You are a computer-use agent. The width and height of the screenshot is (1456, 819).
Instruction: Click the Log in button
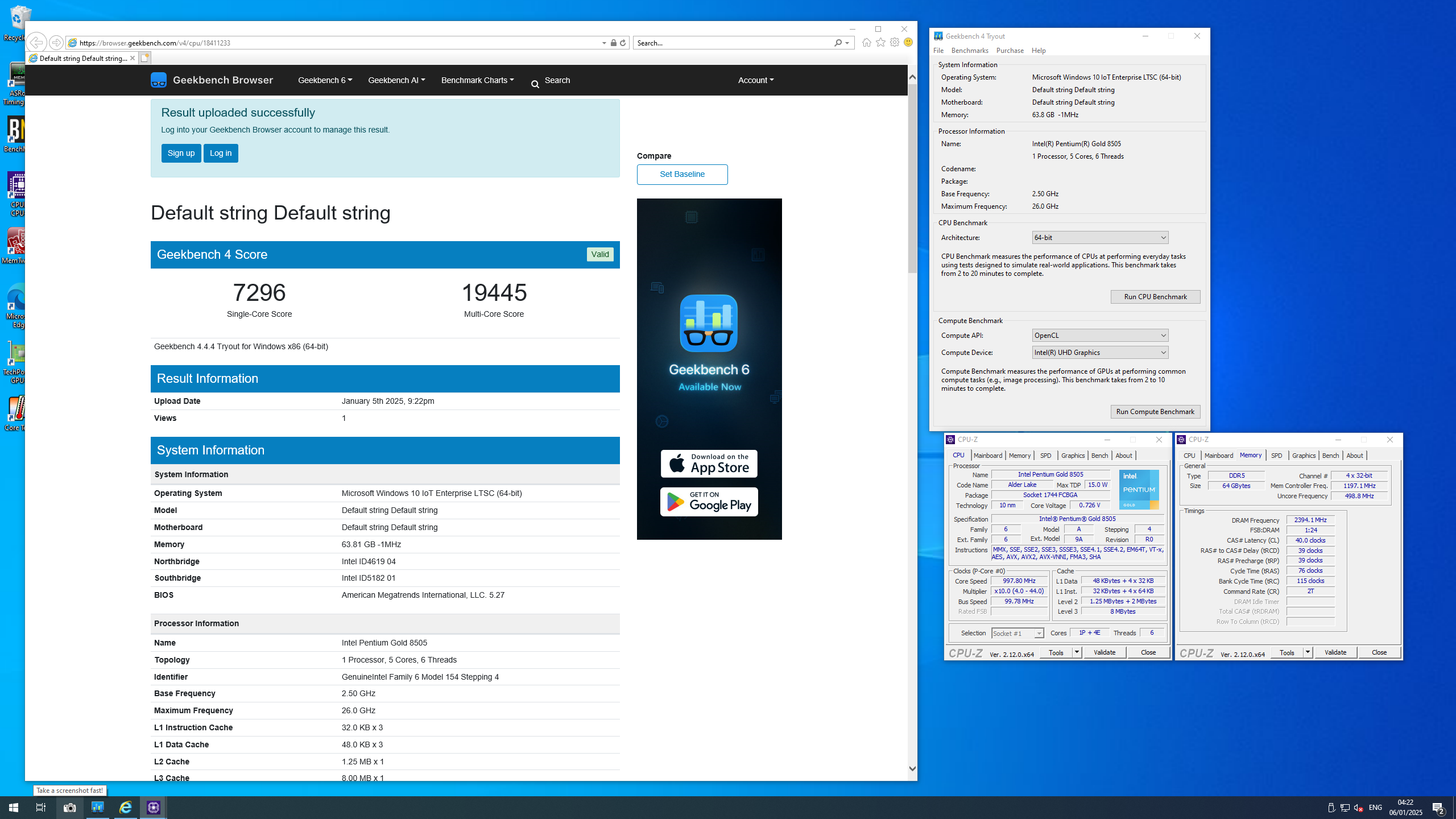(221, 153)
